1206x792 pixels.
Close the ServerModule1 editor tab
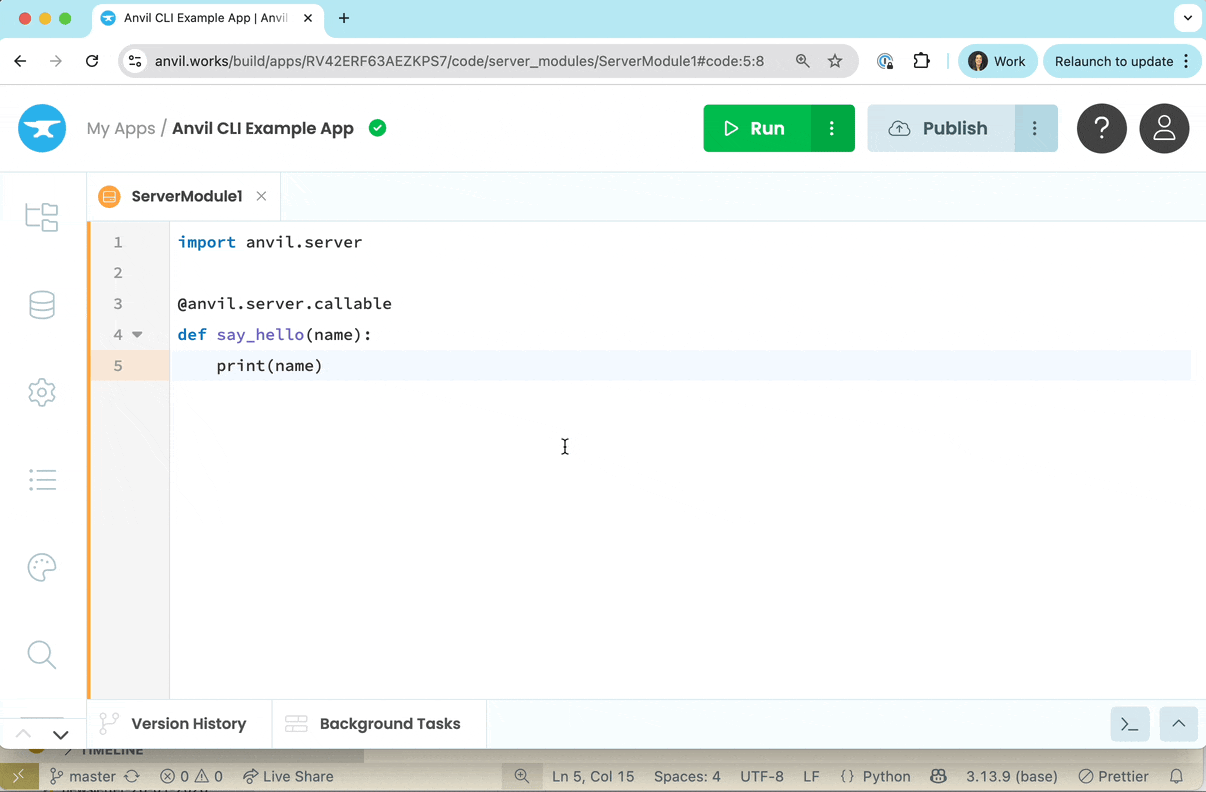click(x=261, y=196)
